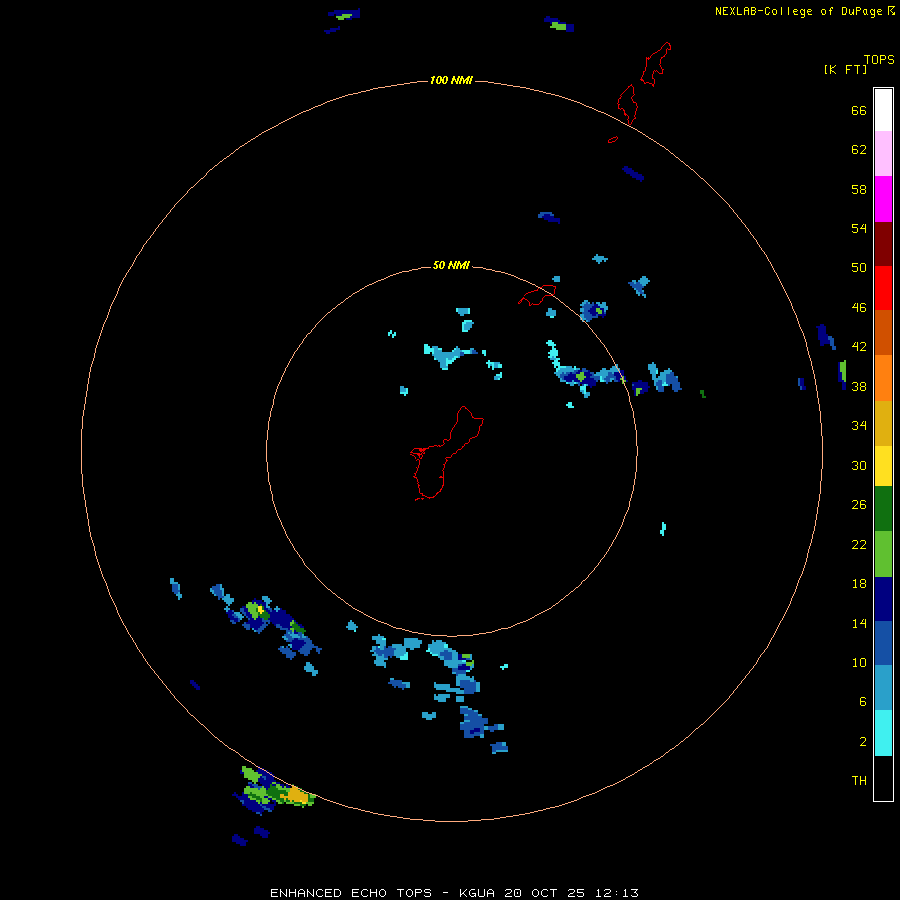Click the '18' scale value

[859, 584]
